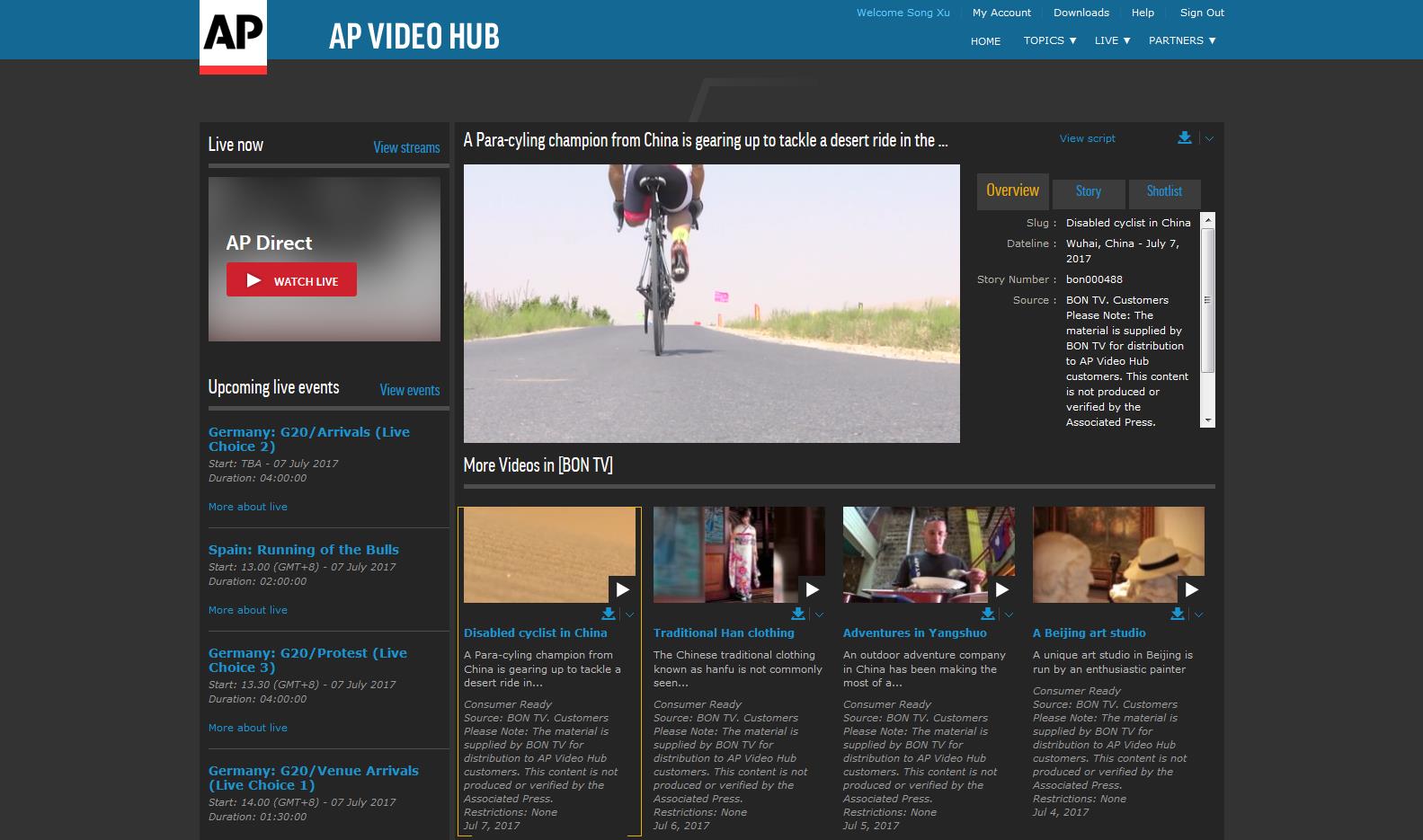Viewport: 1423px width, 840px height.
Task: Open the Downloads page
Action: (1081, 13)
